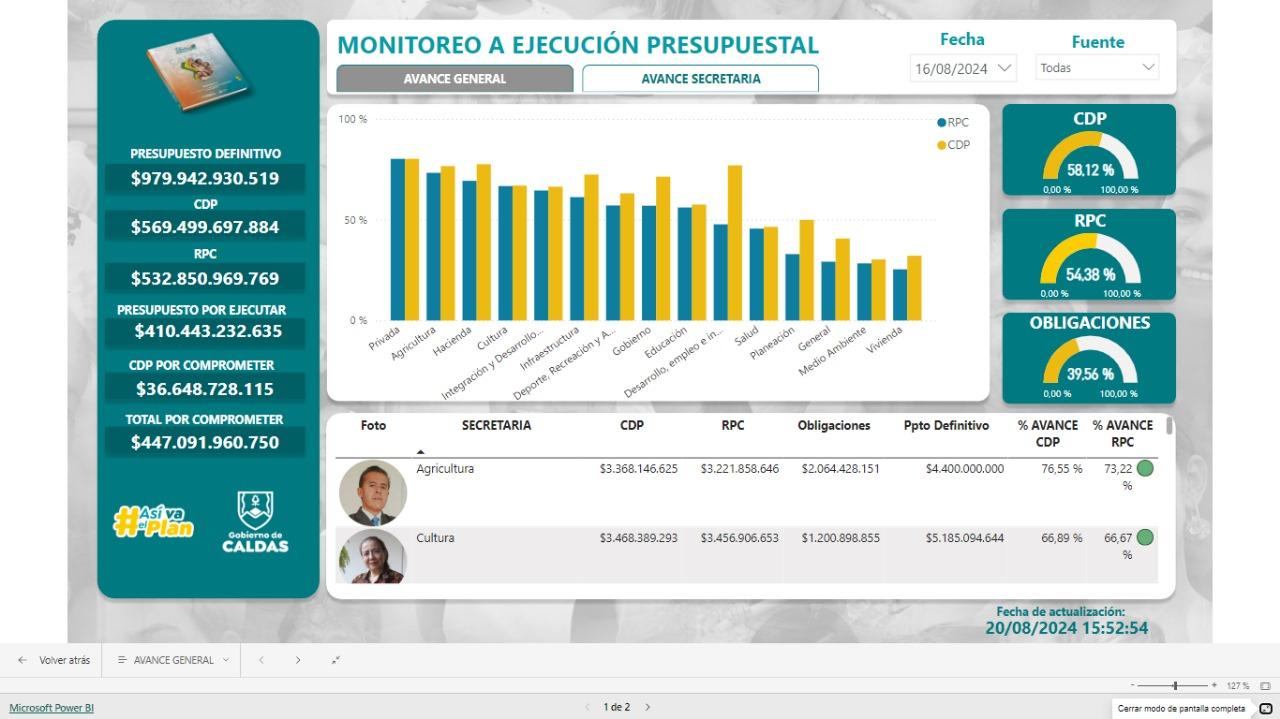This screenshot has width=1280, height=719.
Task: Open the Microsoft Power BI link
Action: coord(52,708)
